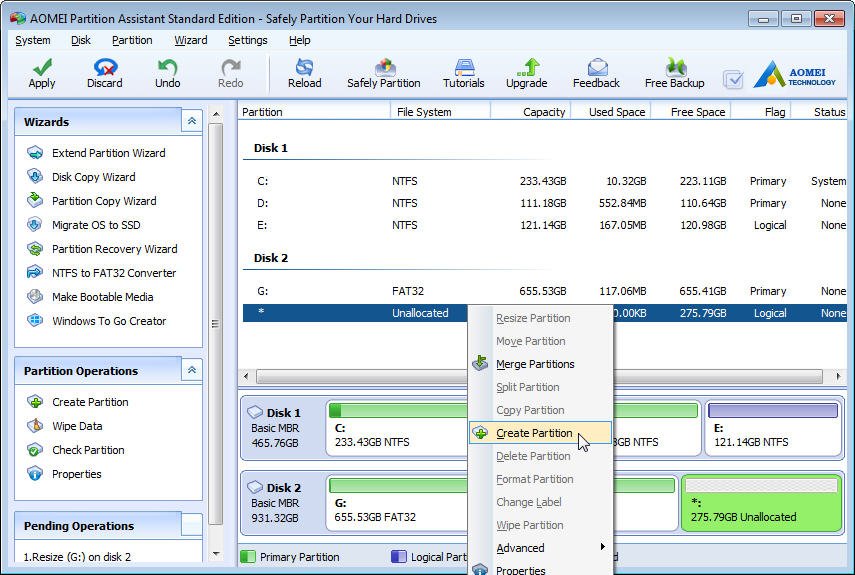This screenshot has height=575, width=855.
Task: Launch the Extend Partition Wizard
Action: [96, 153]
